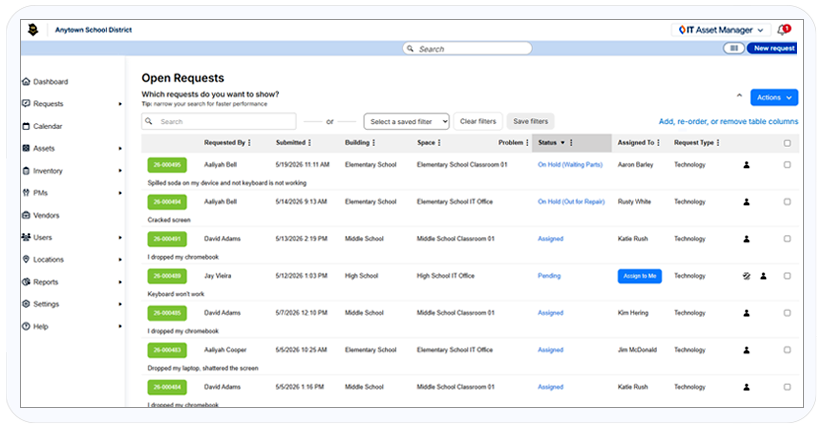Open the Building column options menu

point(374,142)
